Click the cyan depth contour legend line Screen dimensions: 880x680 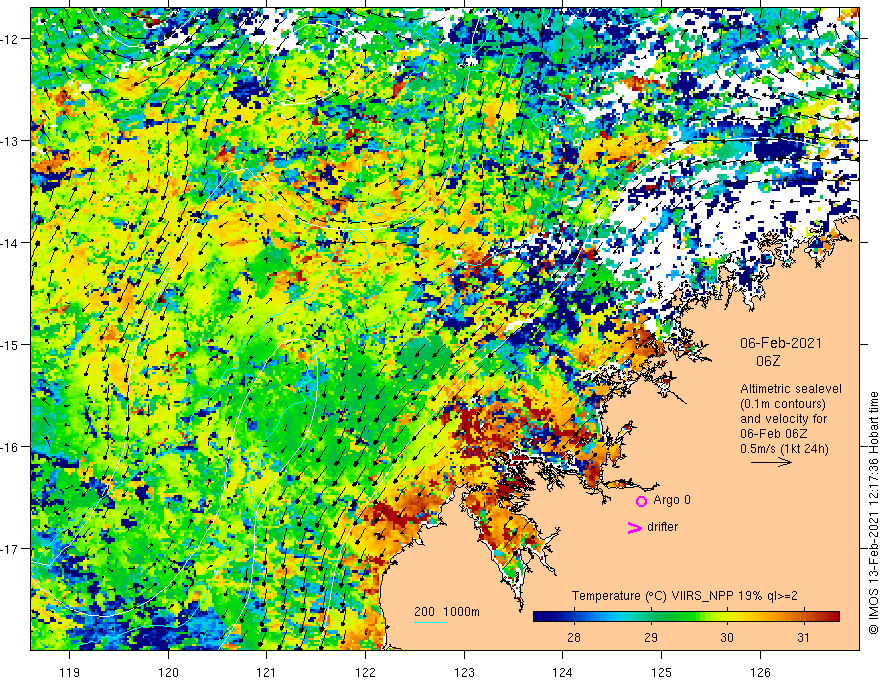pos(431,622)
